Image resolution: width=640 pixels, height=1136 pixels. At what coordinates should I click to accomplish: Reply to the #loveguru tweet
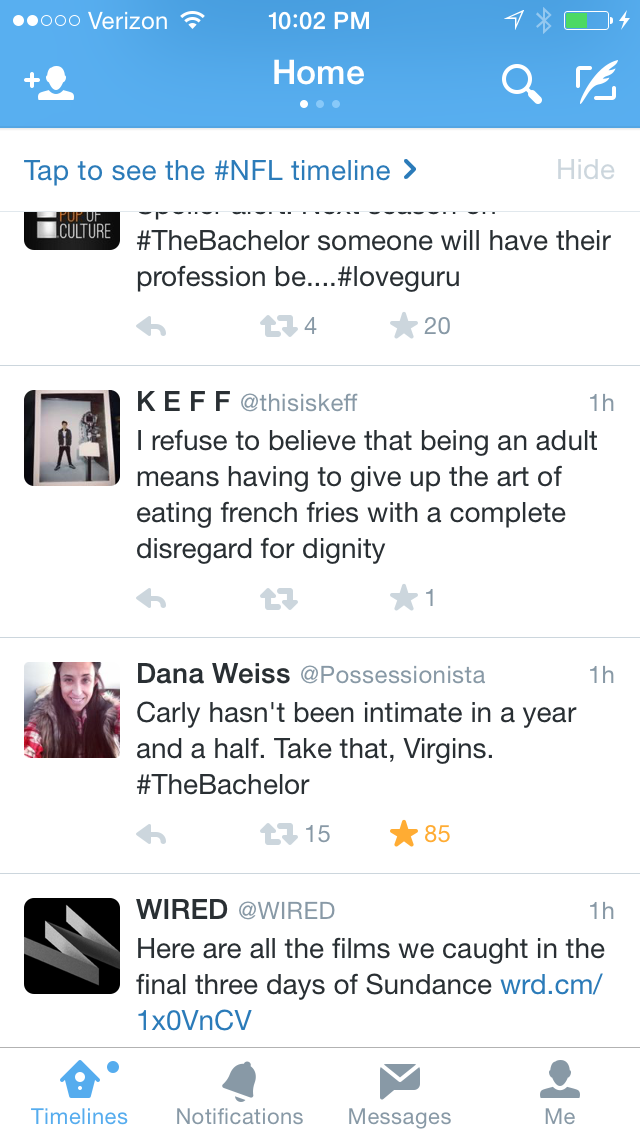[151, 326]
